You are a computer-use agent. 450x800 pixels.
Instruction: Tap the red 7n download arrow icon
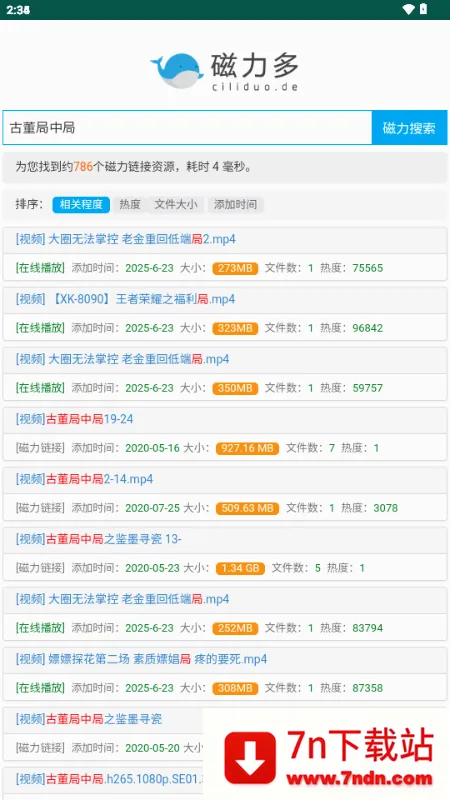250,758
